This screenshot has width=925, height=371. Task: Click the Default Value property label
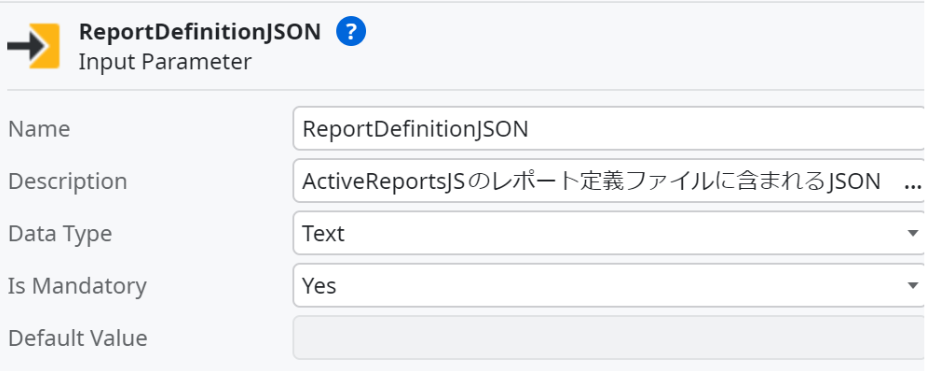(78, 339)
